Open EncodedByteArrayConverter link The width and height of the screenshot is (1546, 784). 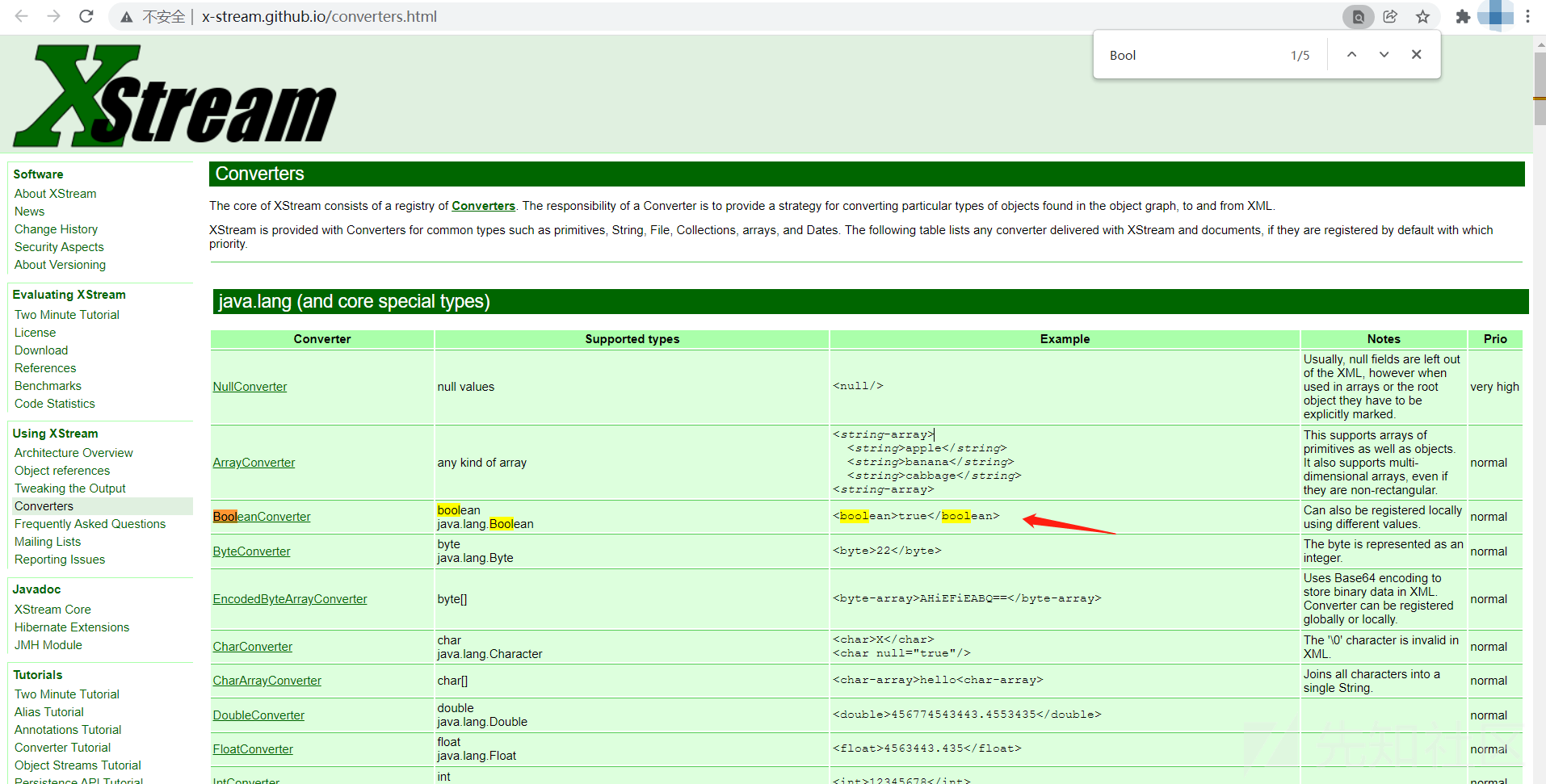tap(289, 599)
